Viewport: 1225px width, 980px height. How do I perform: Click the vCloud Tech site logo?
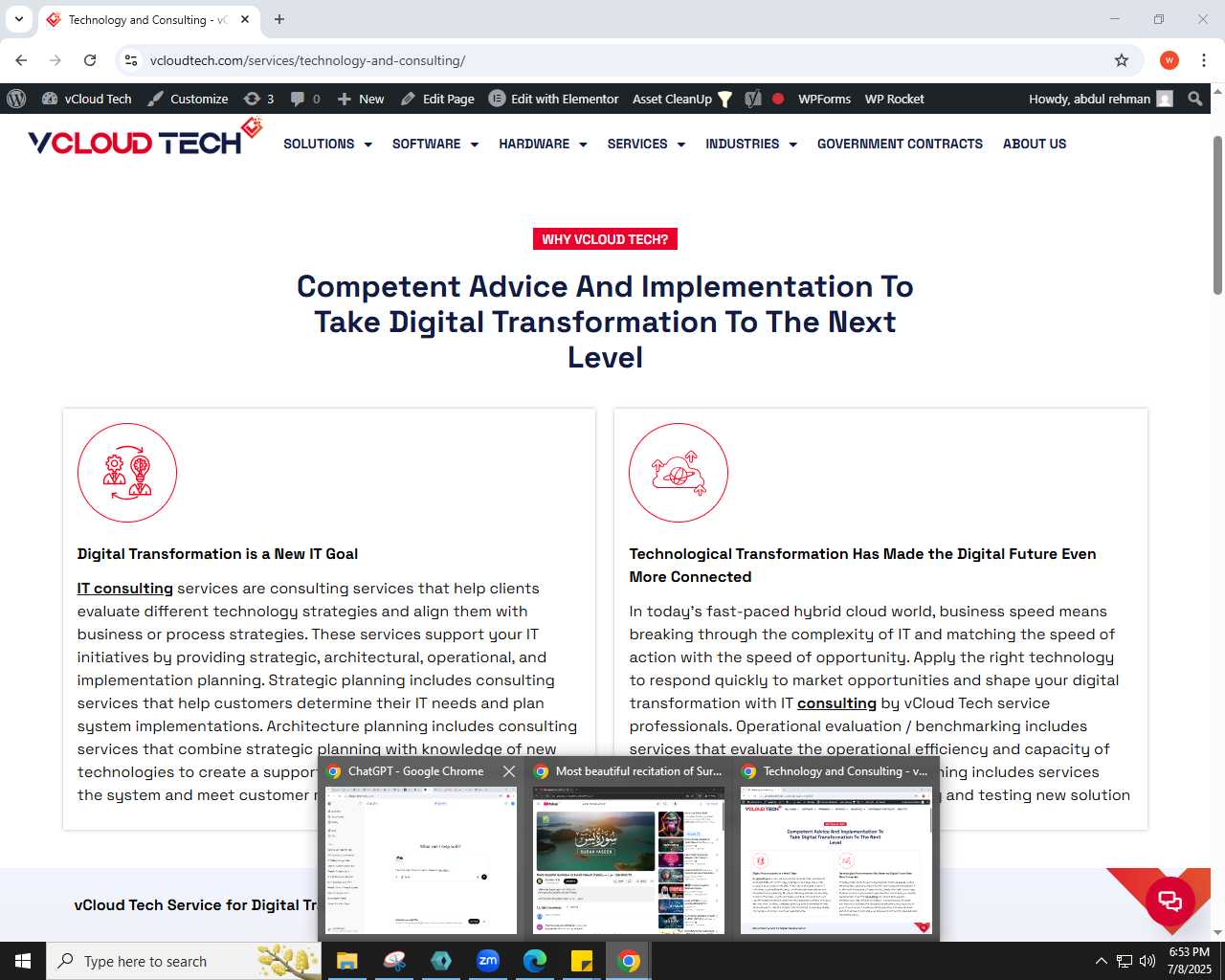tap(145, 139)
